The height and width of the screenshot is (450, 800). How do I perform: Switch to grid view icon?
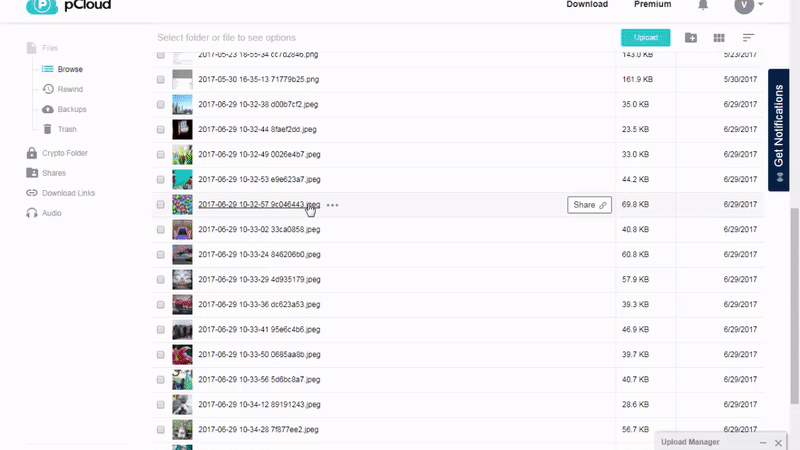(x=719, y=38)
